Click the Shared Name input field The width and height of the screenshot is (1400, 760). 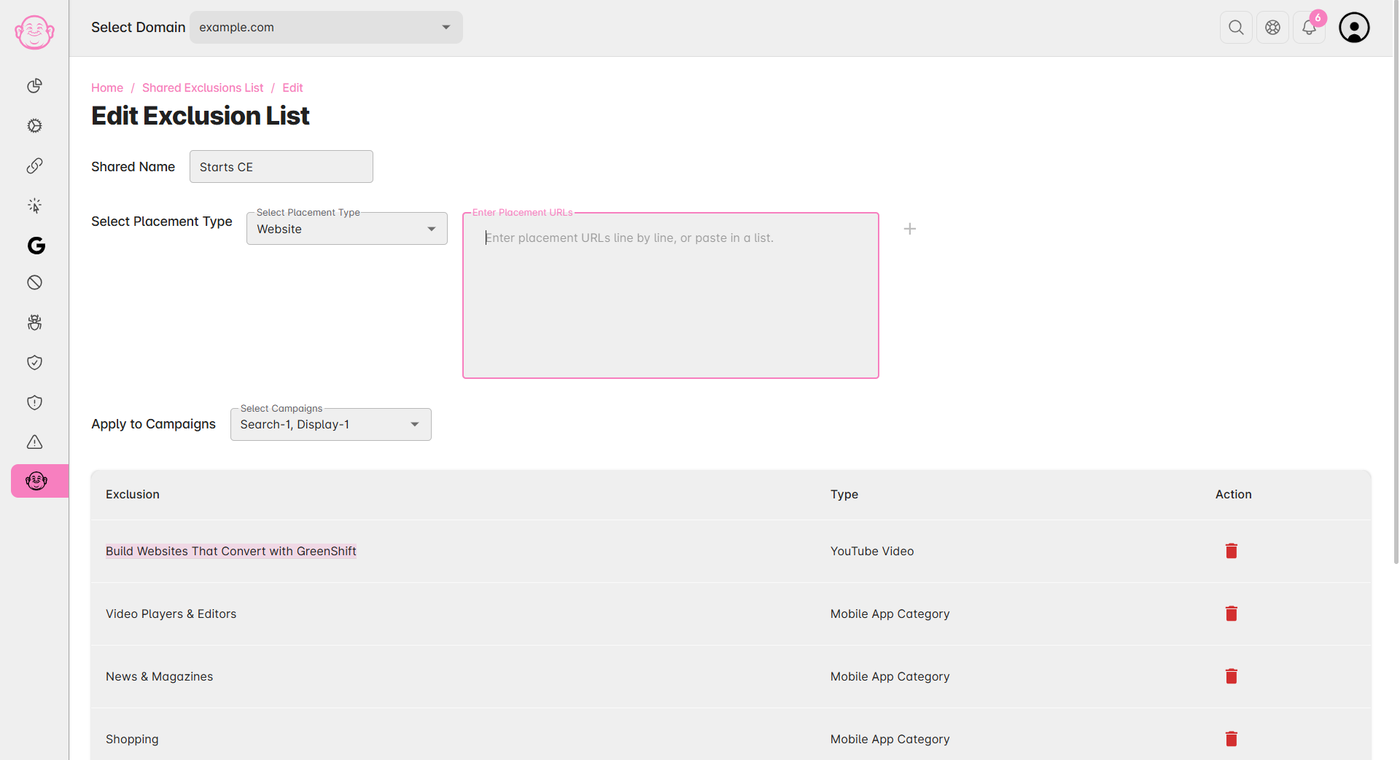pyautogui.click(x=281, y=167)
